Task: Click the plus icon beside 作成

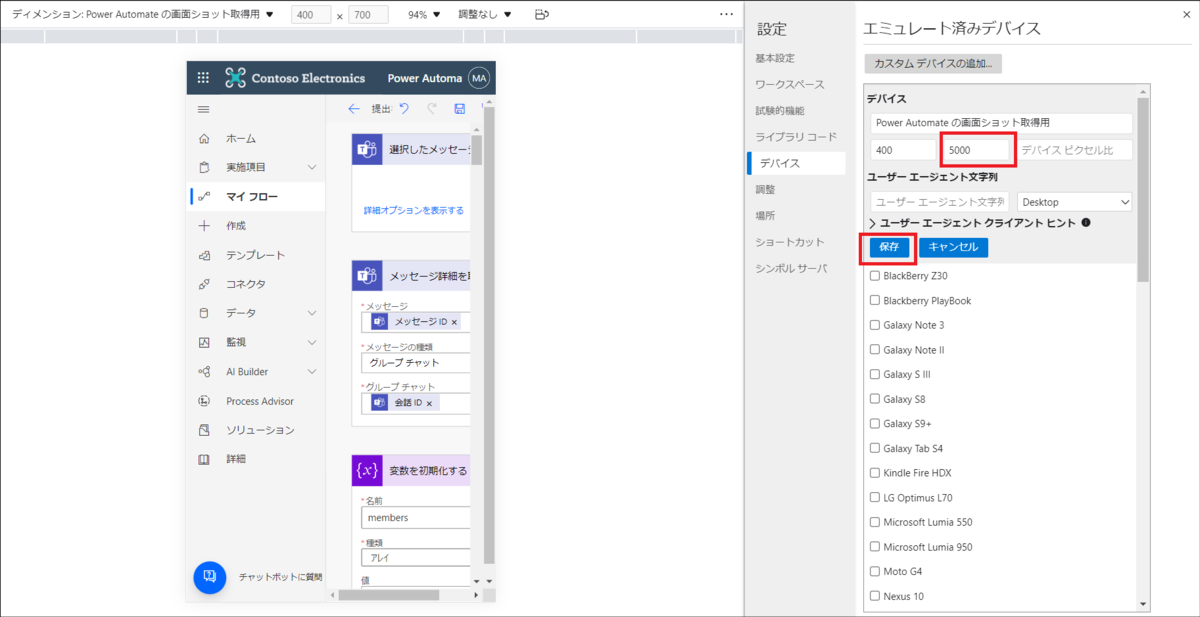Action: tap(204, 225)
